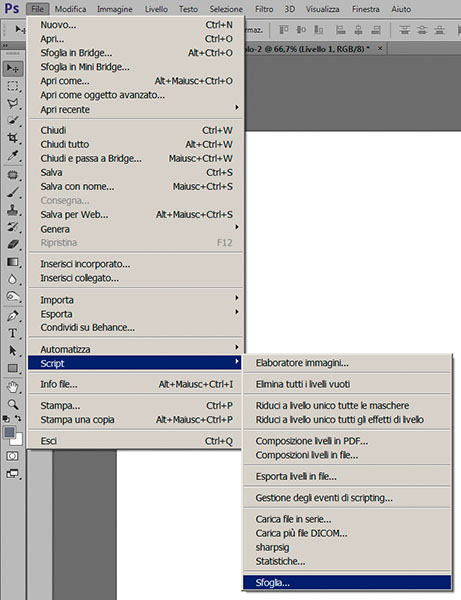
Task: Change screen mode icon
Action: click(13, 474)
